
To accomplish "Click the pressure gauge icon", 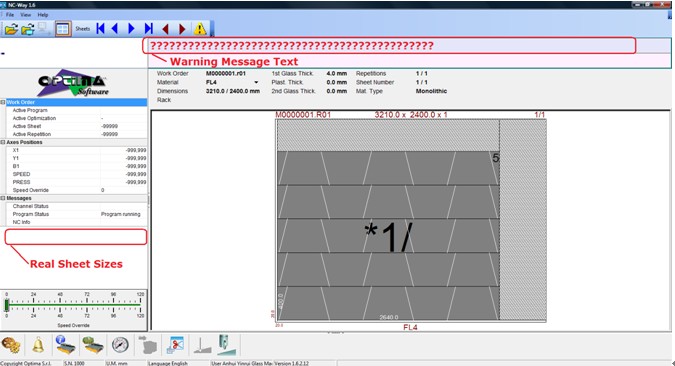I will [120, 345].
